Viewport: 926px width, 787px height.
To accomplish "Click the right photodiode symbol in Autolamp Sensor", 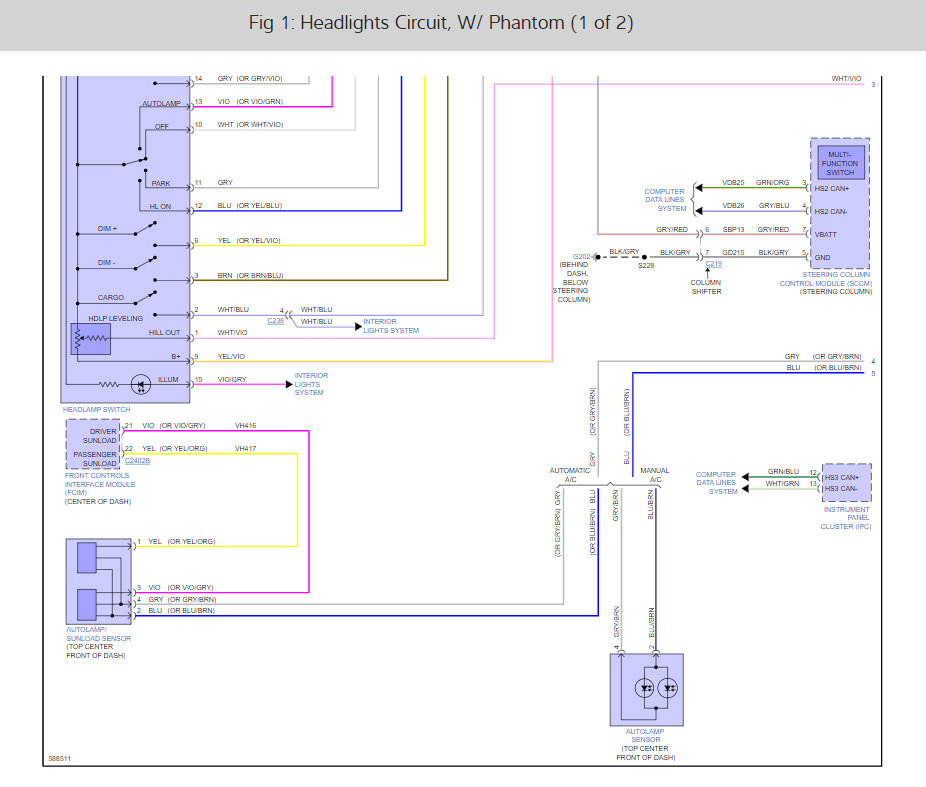I will [668, 688].
